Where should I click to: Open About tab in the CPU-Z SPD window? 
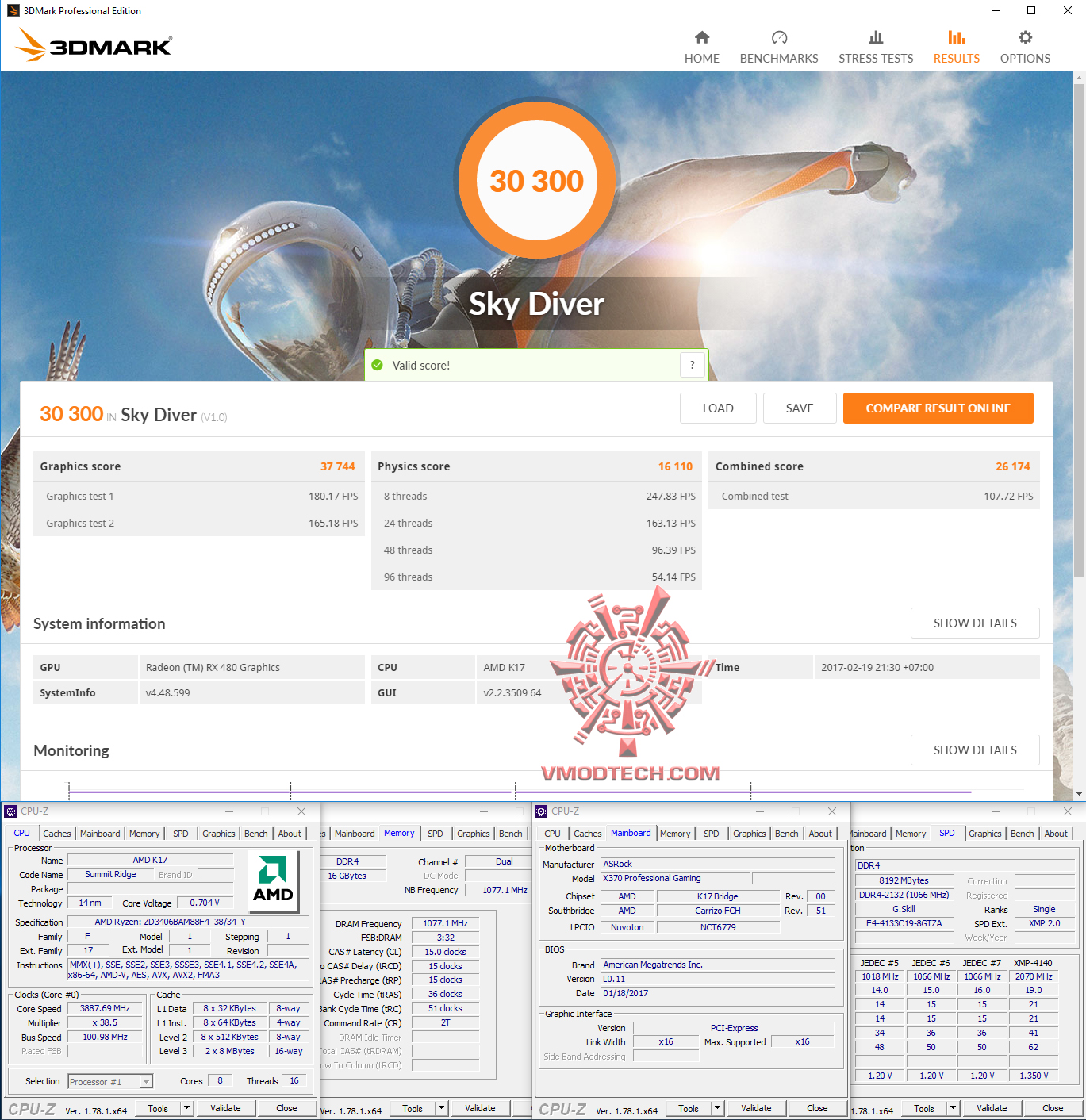click(x=1056, y=834)
